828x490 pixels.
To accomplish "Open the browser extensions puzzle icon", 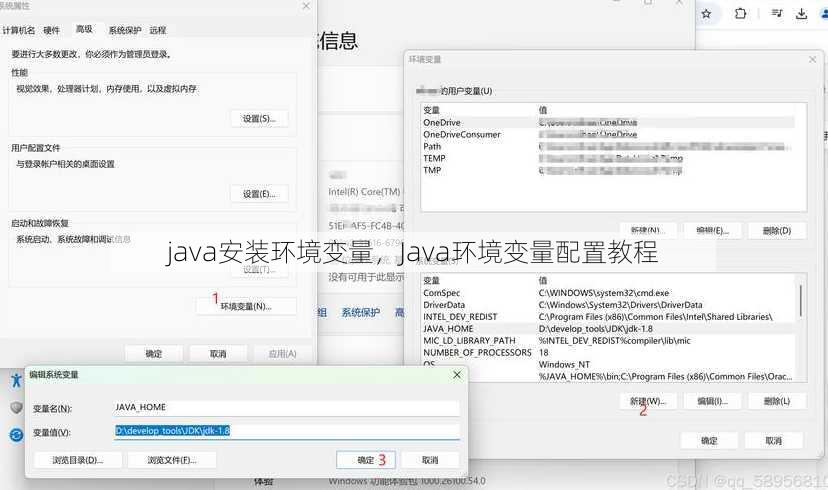I will [740, 14].
